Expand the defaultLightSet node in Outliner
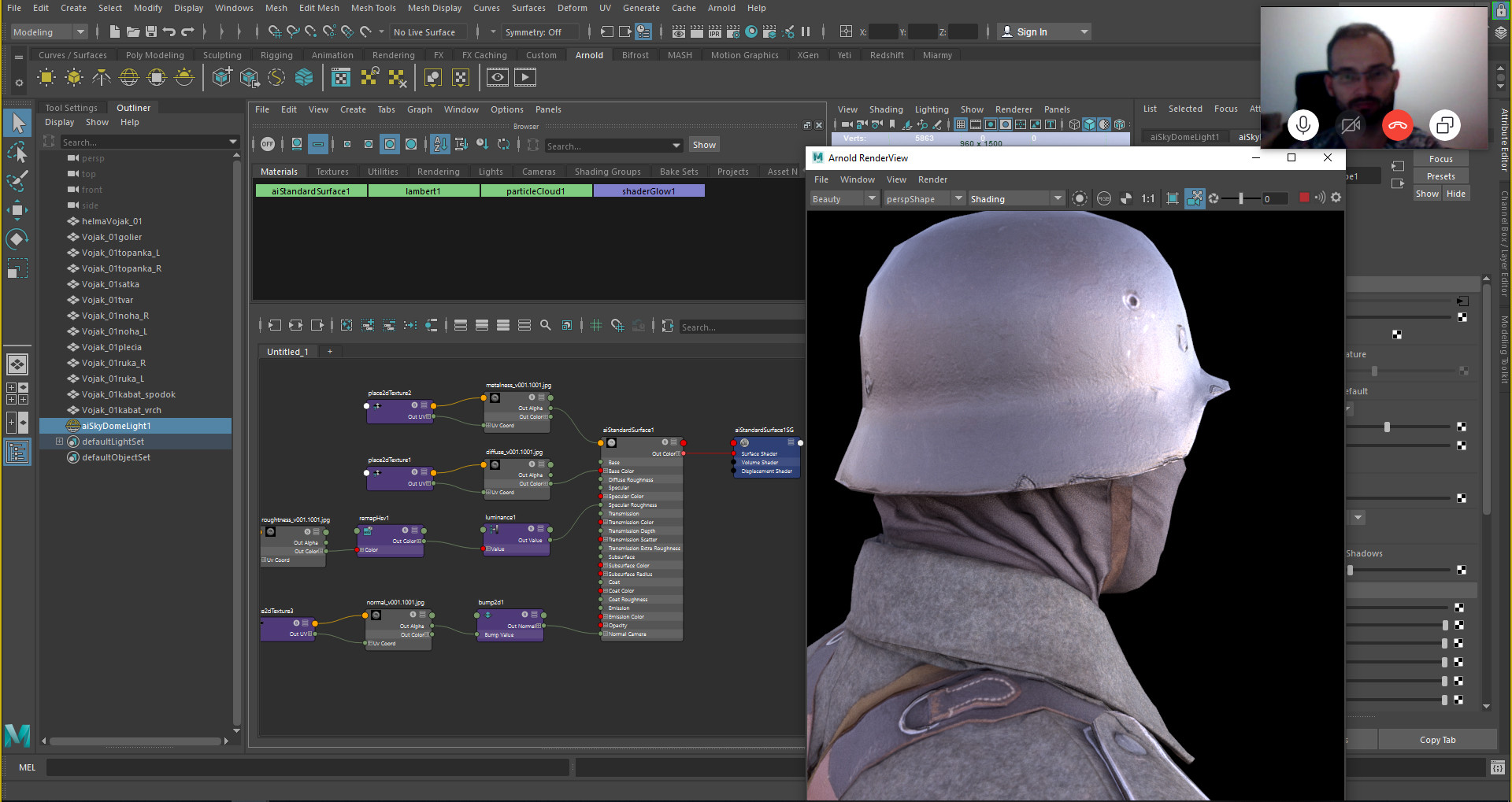 [59, 442]
